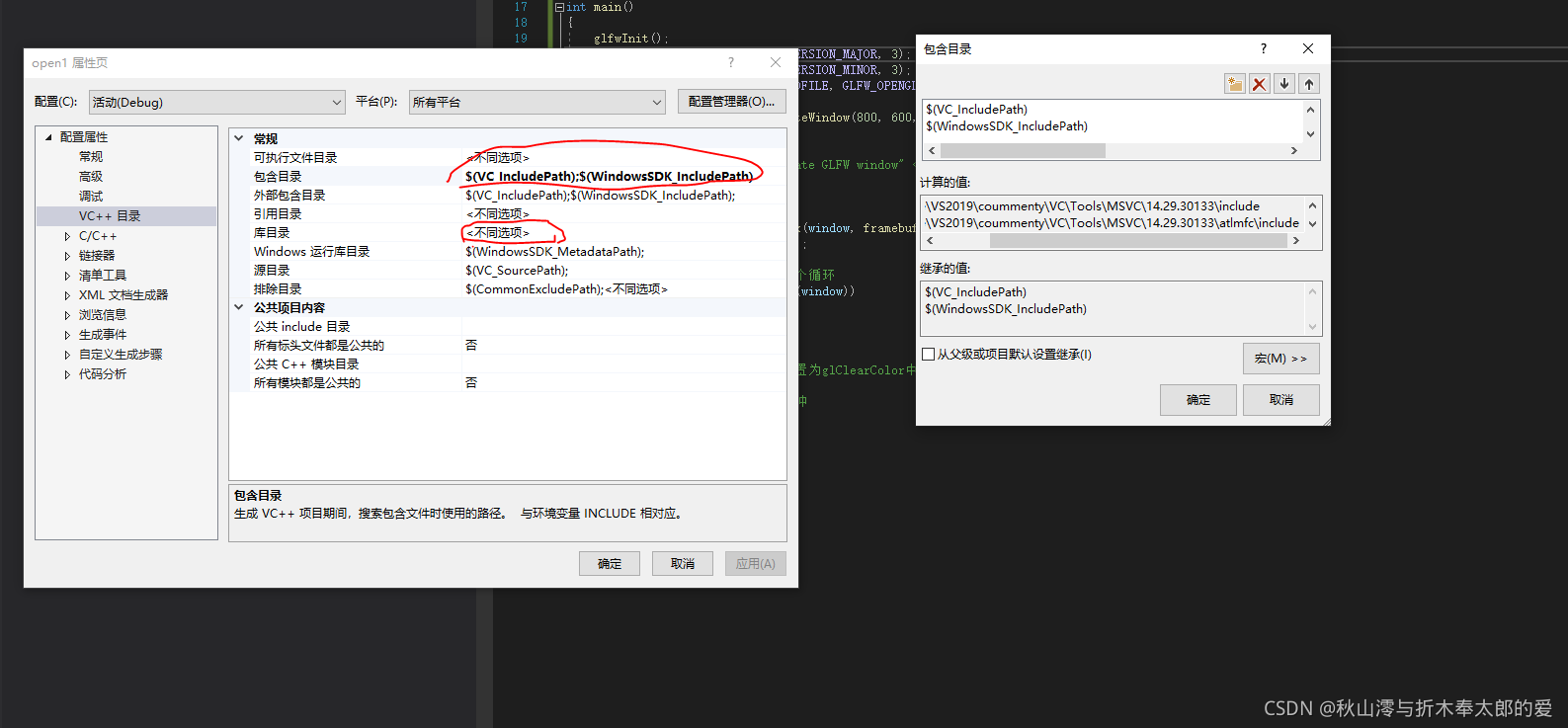Move line down with the down arrow icon
The image size is (1568, 728).
1284,84
